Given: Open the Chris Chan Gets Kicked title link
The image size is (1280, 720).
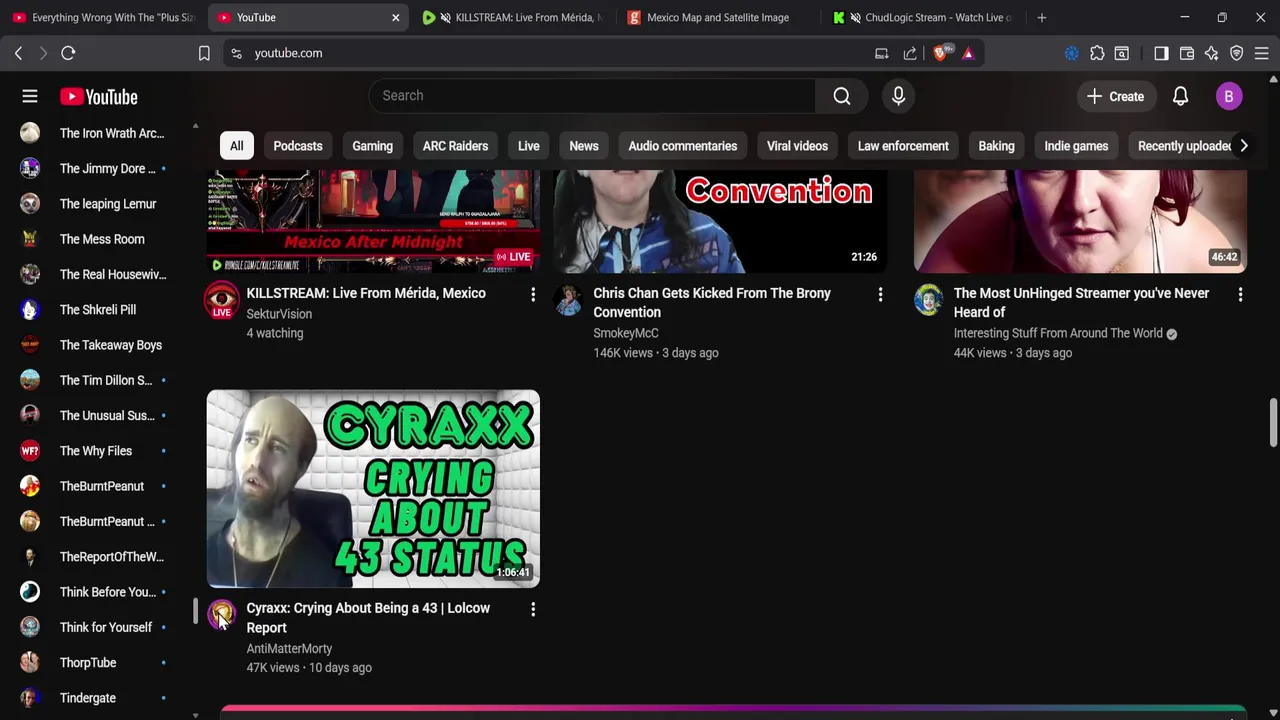Looking at the screenshot, I should [712, 302].
